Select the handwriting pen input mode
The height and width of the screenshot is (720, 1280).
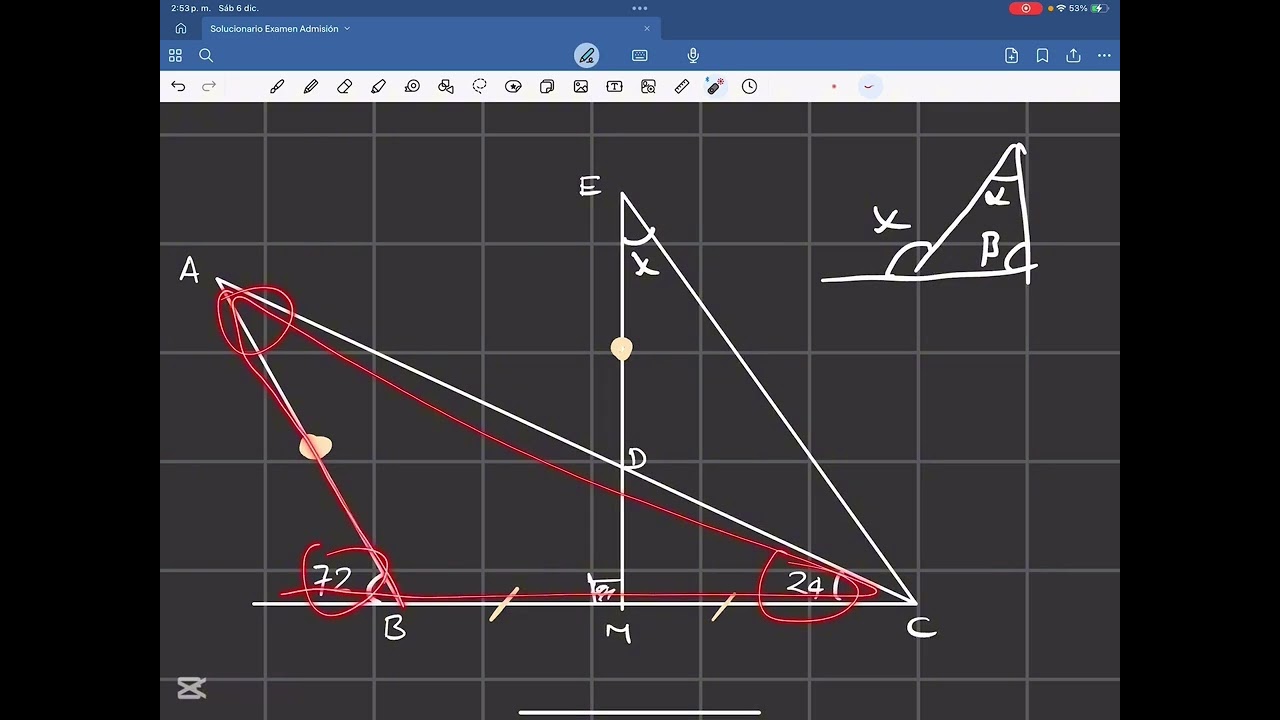click(x=587, y=56)
